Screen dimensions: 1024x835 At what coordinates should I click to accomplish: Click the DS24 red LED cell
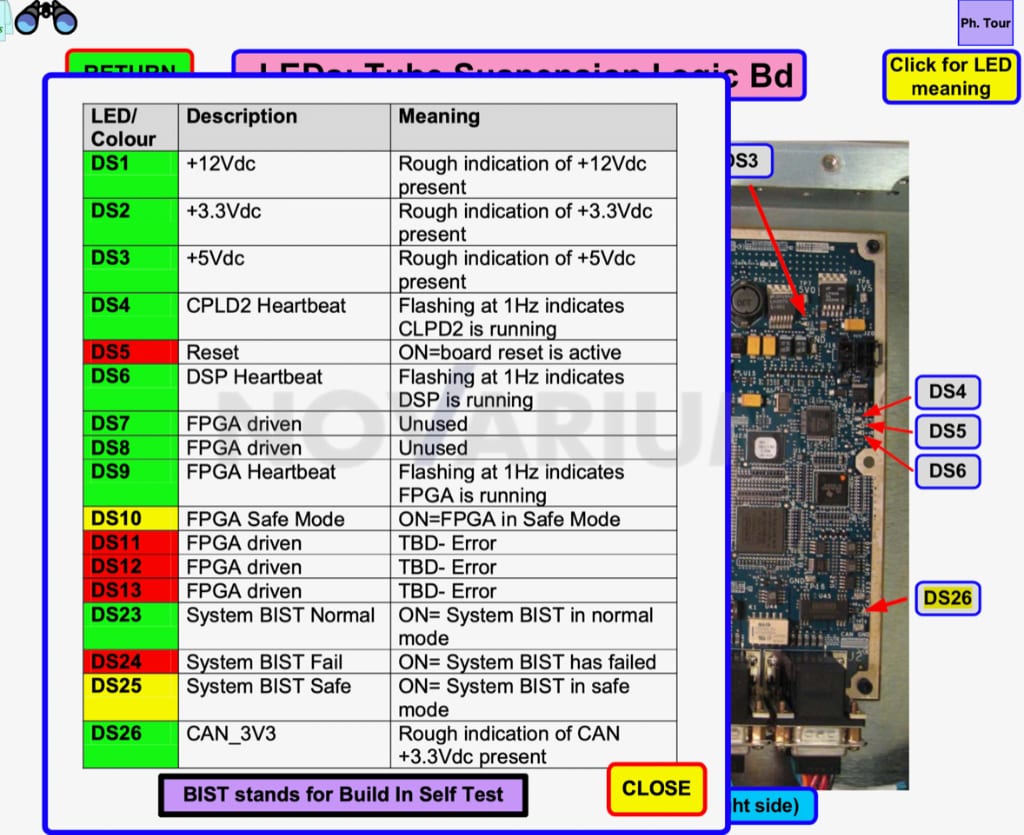131,661
